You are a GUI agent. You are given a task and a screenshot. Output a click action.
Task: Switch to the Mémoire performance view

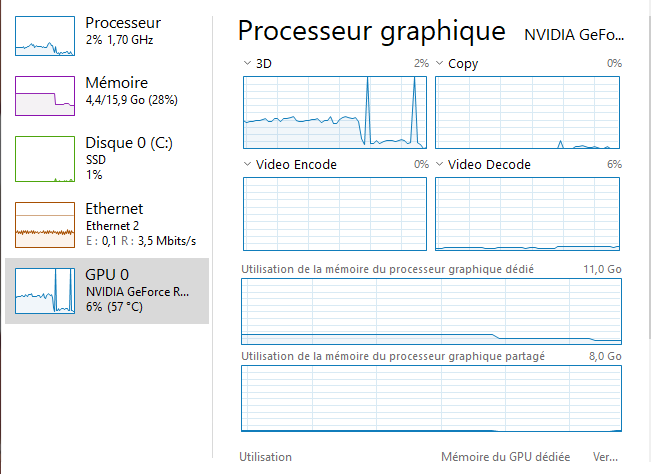117,83
